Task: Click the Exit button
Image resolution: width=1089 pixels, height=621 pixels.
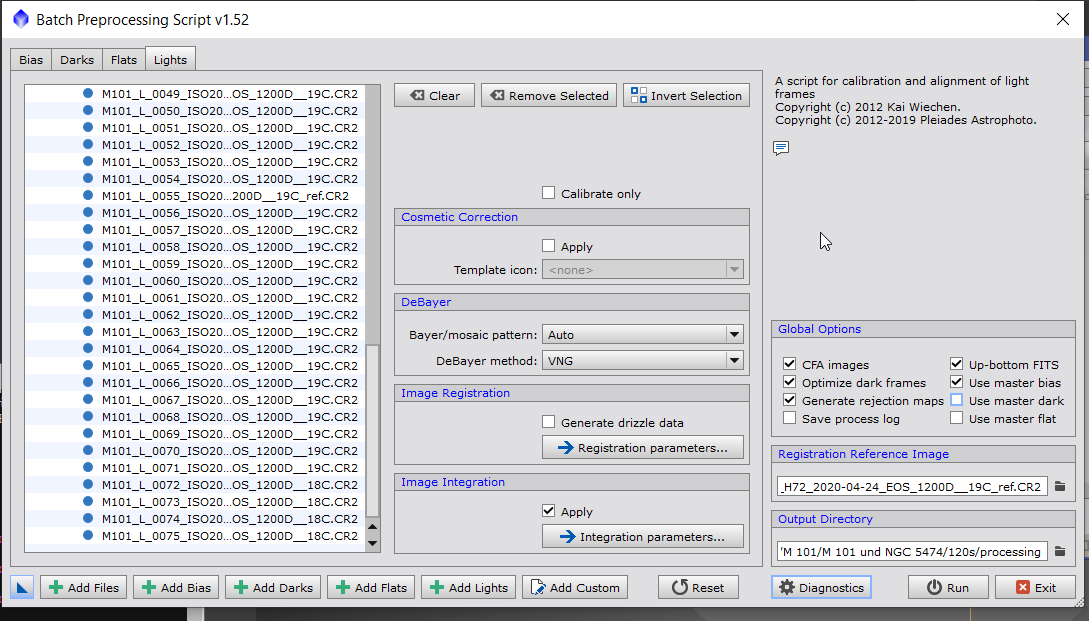Action: (x=1035, y=588)
